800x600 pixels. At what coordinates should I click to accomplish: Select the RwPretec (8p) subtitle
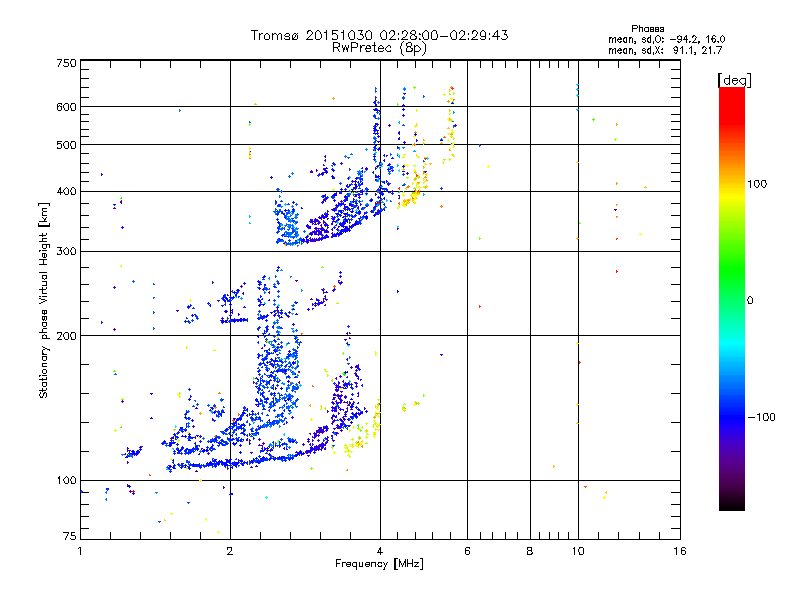click(379, 48)
